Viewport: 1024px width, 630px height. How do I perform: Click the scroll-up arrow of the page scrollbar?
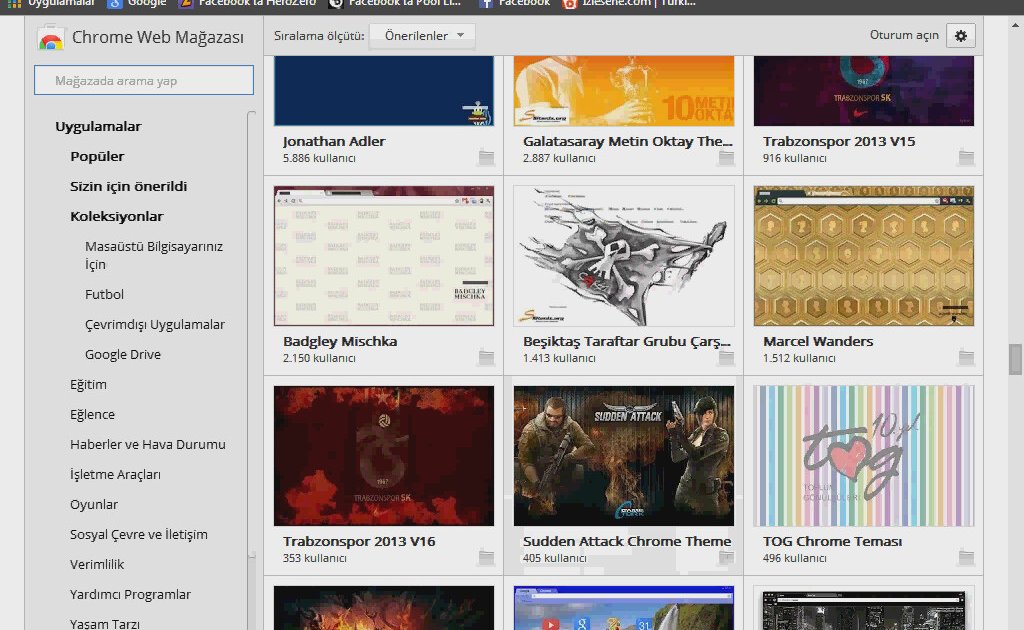coord(1015,25)
